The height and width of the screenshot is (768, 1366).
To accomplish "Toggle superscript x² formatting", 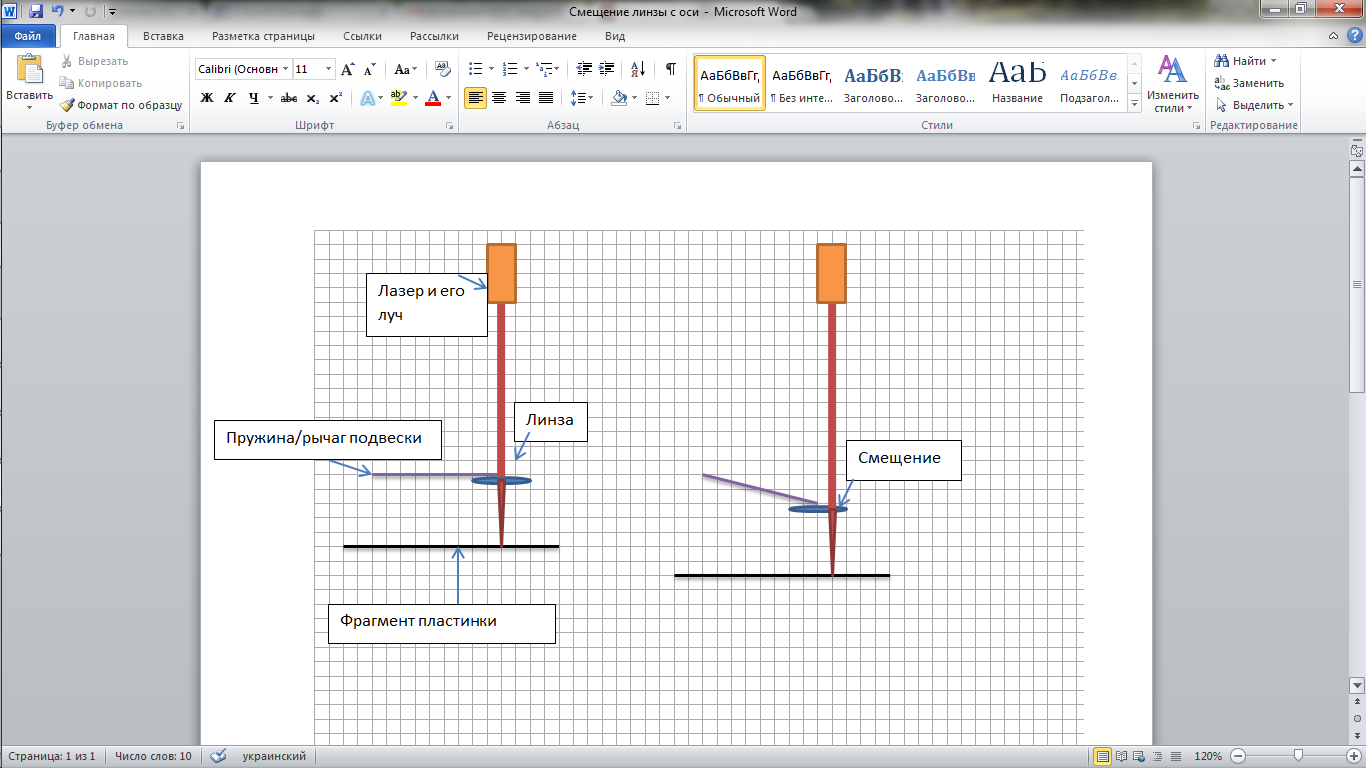I will [x=335, y=98].
